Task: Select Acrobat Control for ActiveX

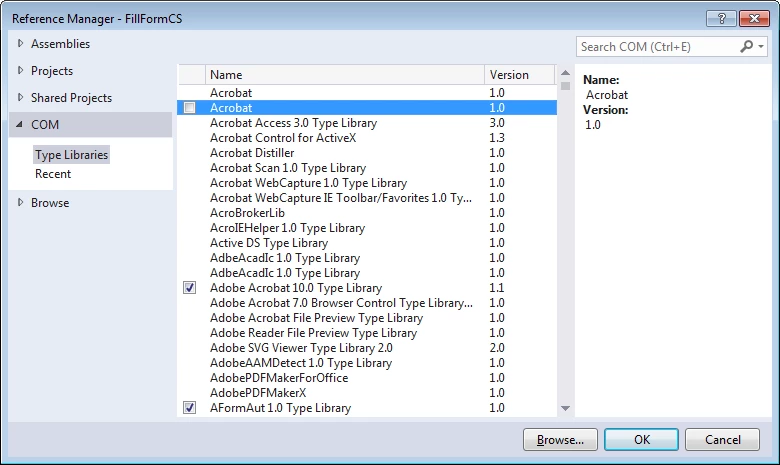Action: [x=367, y=137]
